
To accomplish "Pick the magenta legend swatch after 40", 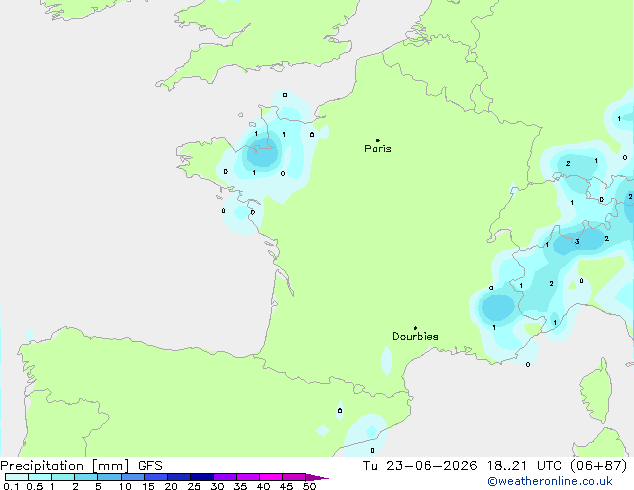I will (271, 477).
